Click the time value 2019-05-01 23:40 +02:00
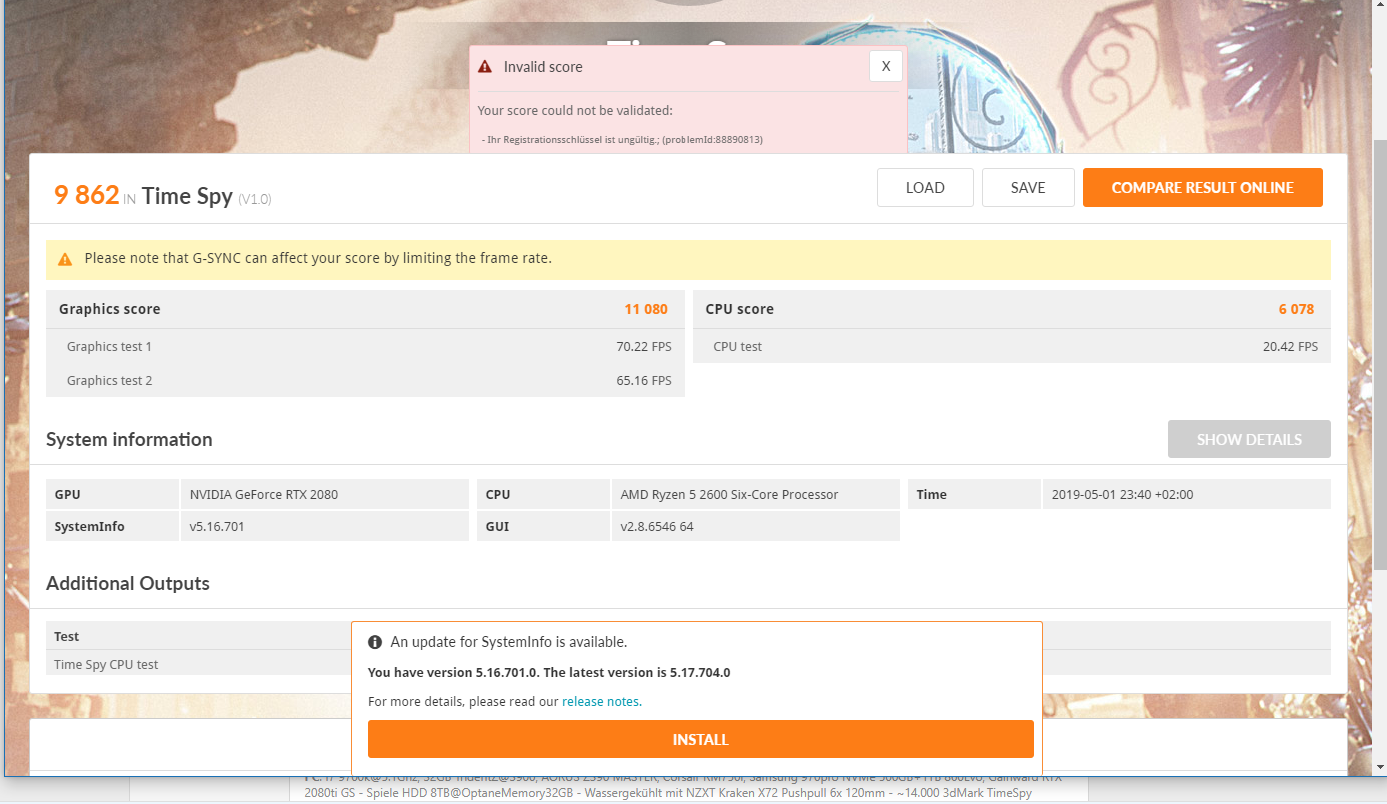This screenshot has width=1387, height=804. click(1123, 494)
